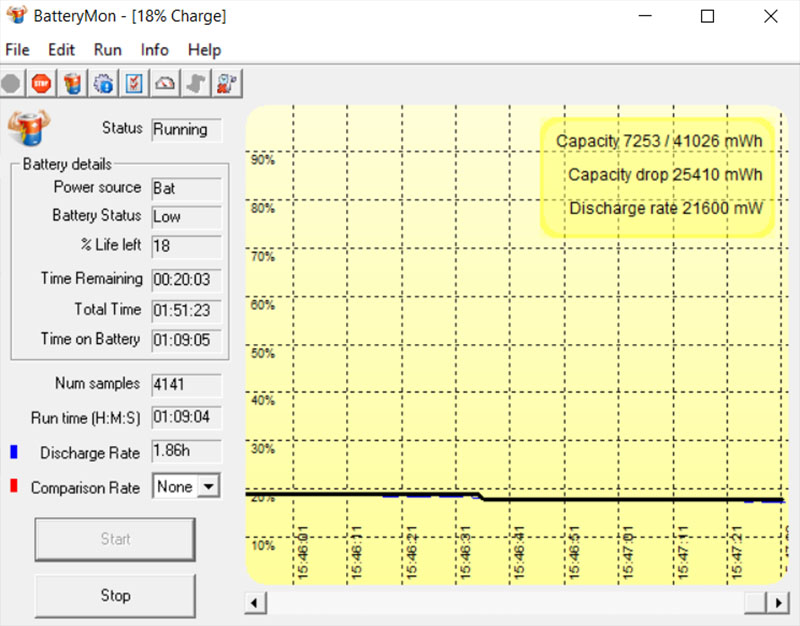Click the Discharge Rate field 1.86h
Viewport: 800px width, 626px height.
(x=186, y=451)
